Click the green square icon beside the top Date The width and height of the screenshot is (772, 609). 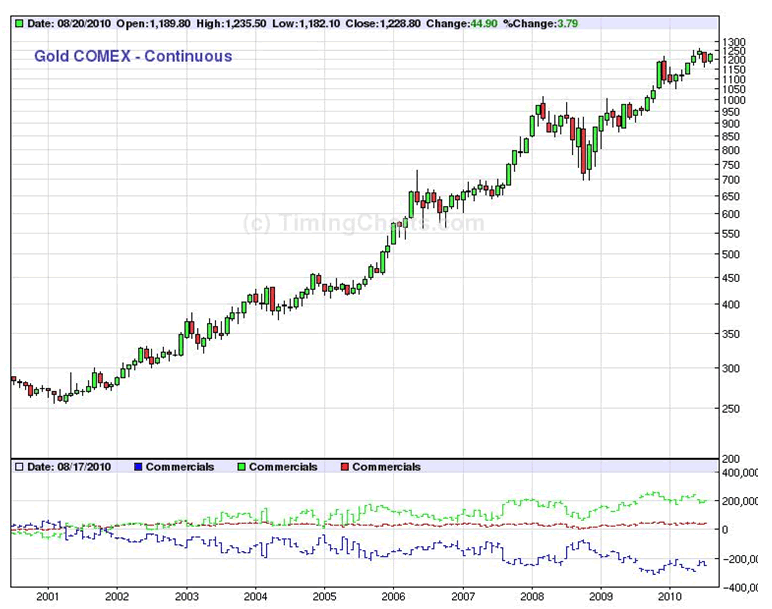coord(20,23)
